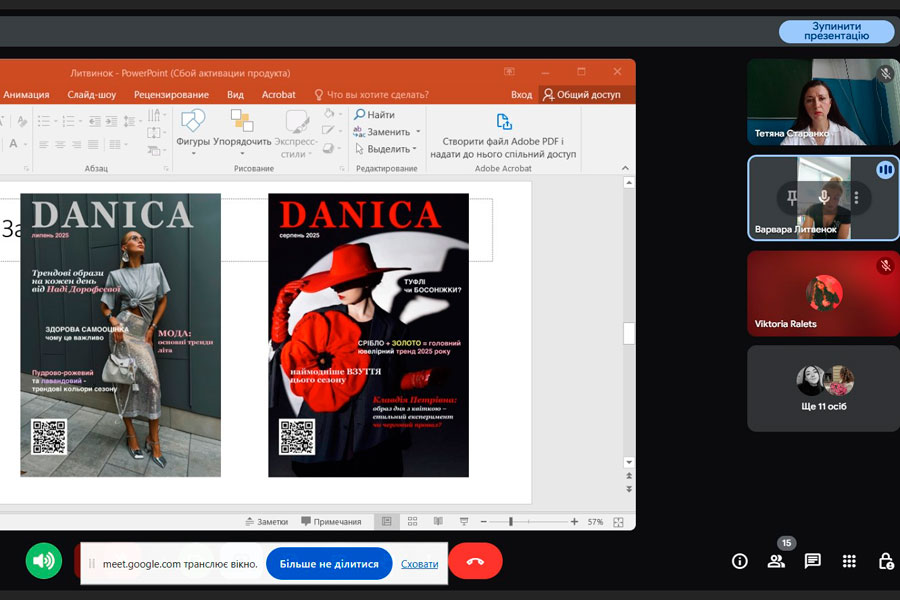Screen dimensions: 900x600
Task: Click the 'Більше не ділитися' button
Action: [329, 564]
